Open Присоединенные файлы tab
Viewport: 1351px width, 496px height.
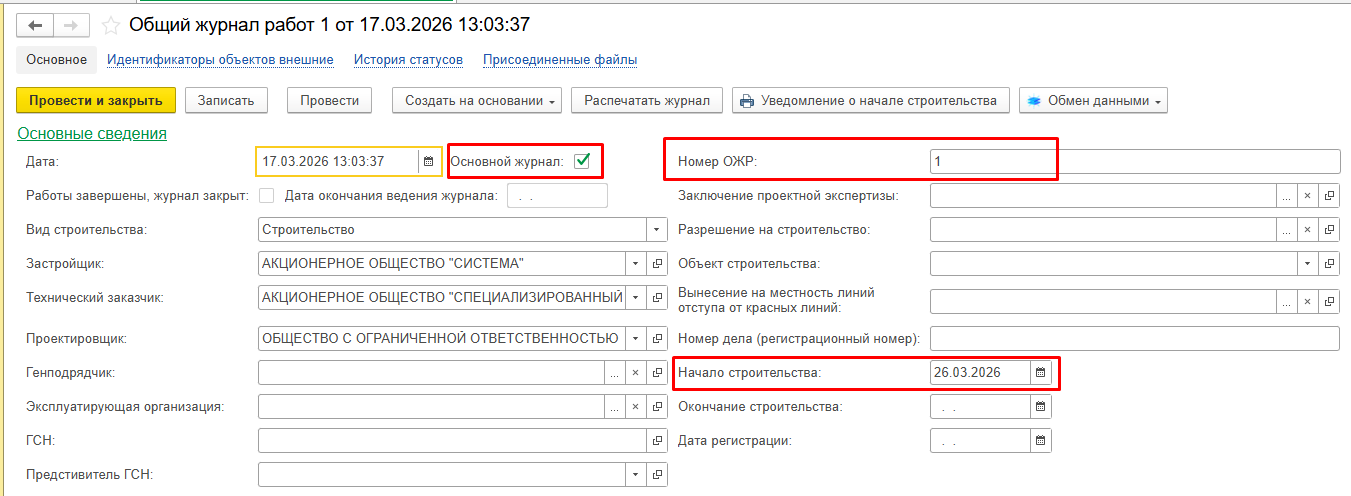560,60
